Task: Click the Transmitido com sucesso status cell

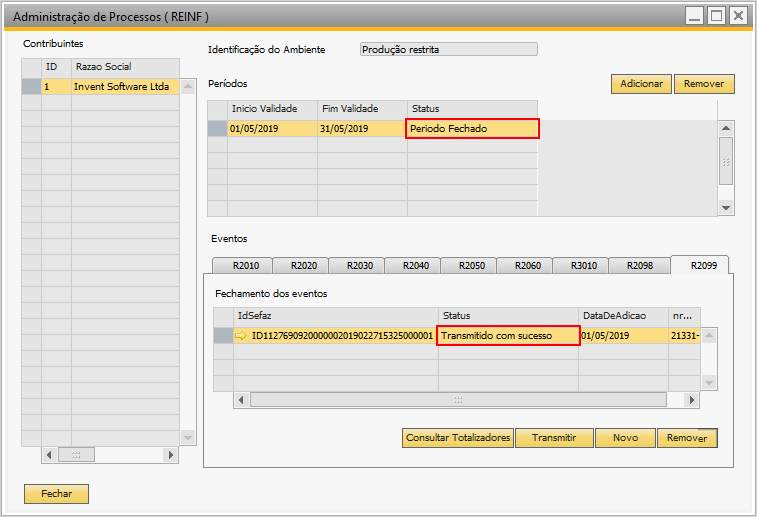Action: 508,336
